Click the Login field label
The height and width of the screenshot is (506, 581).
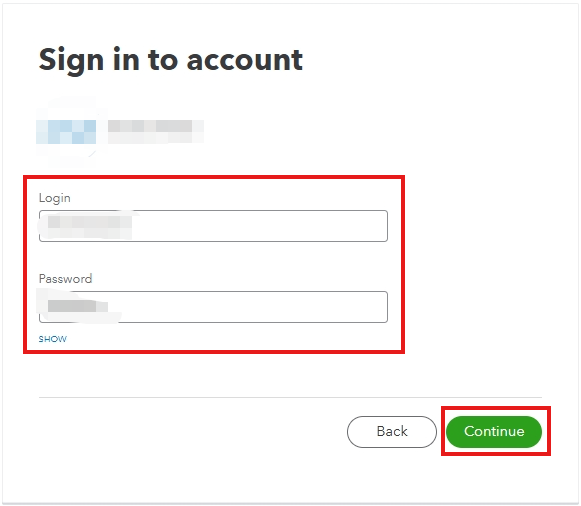(54, 198)
